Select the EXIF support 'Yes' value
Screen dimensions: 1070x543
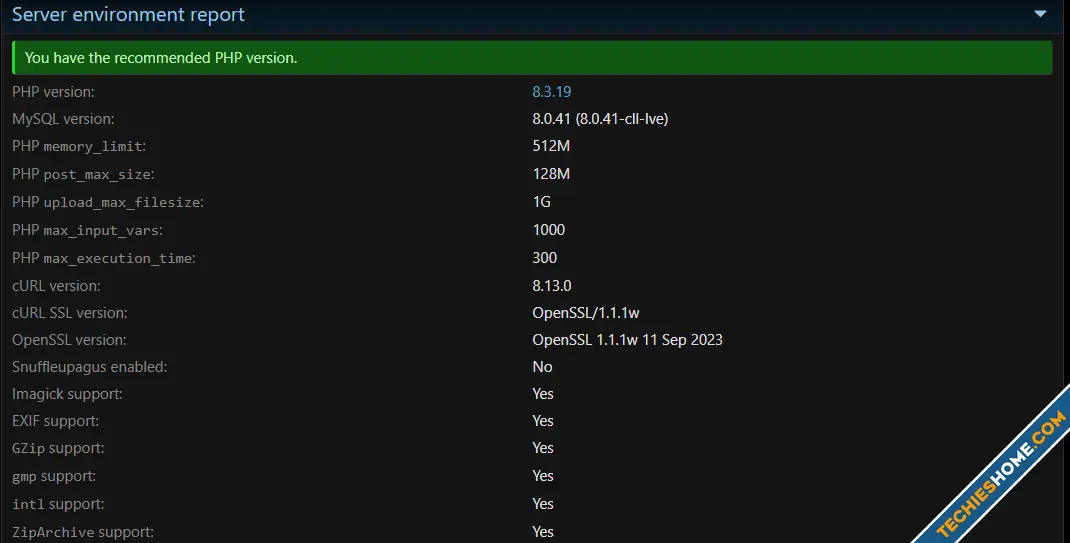[x=543, y=421]
